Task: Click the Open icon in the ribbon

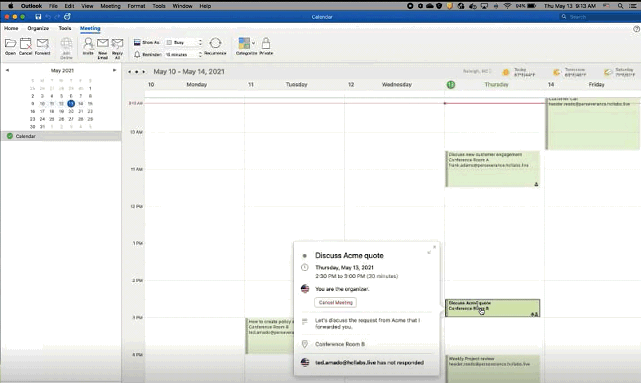Action: click(10, 43)
